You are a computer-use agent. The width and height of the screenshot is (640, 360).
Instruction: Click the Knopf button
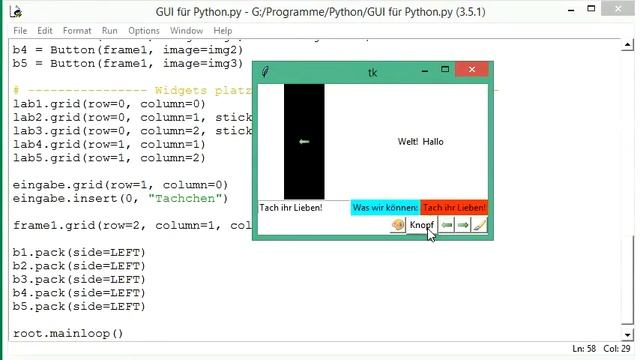pyautogui.click(x=422, y=225)
